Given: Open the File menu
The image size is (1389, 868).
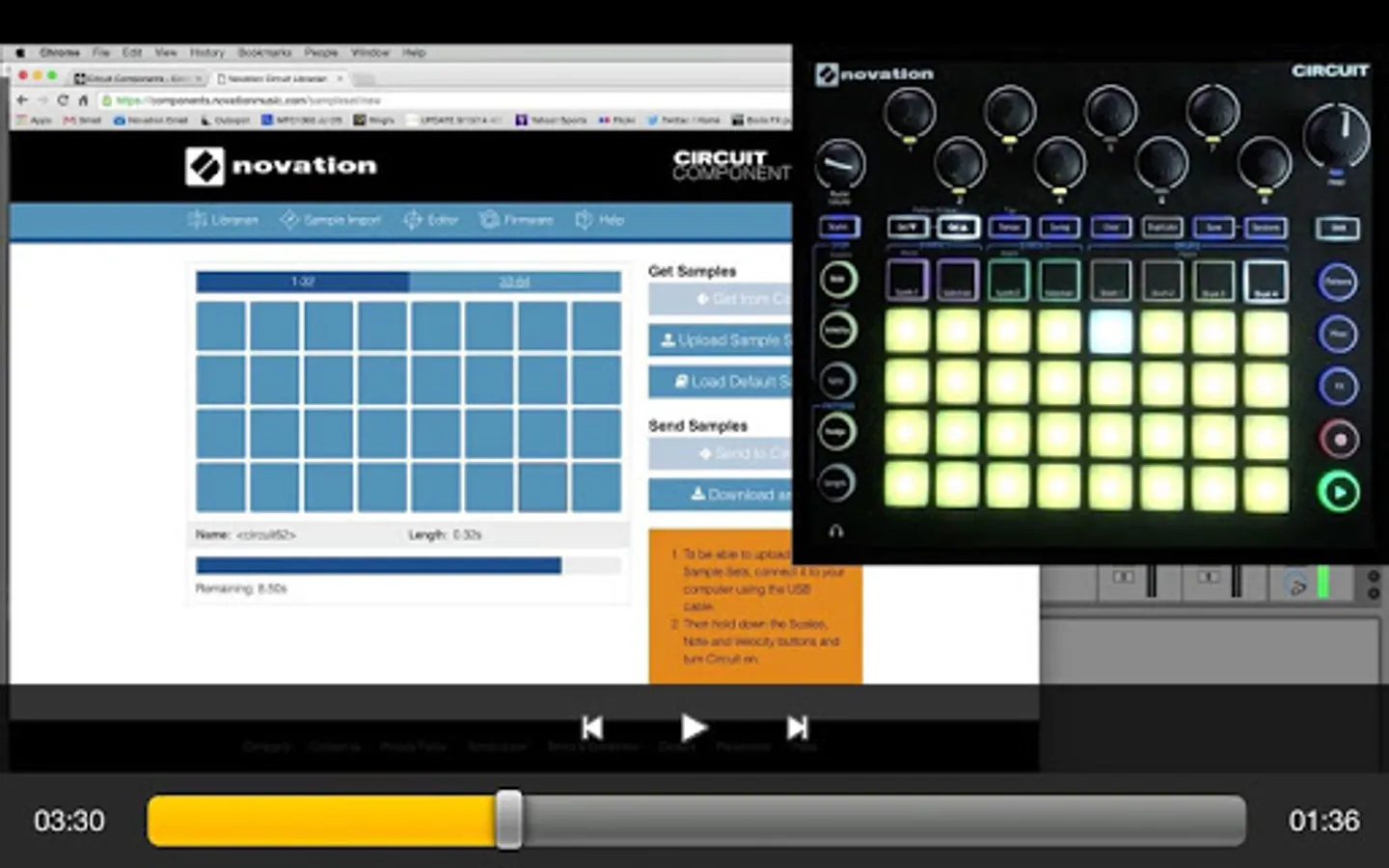Looking at the screenshot, I should click(x=101, y=53).
